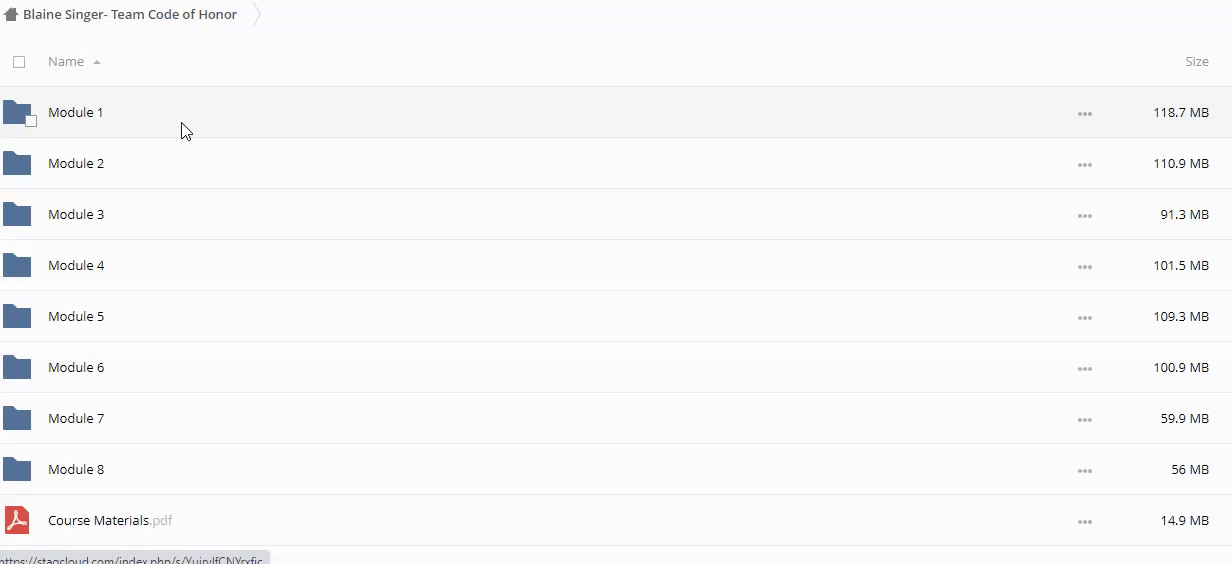Click the Module 5 folder icon

click(17, 316)
